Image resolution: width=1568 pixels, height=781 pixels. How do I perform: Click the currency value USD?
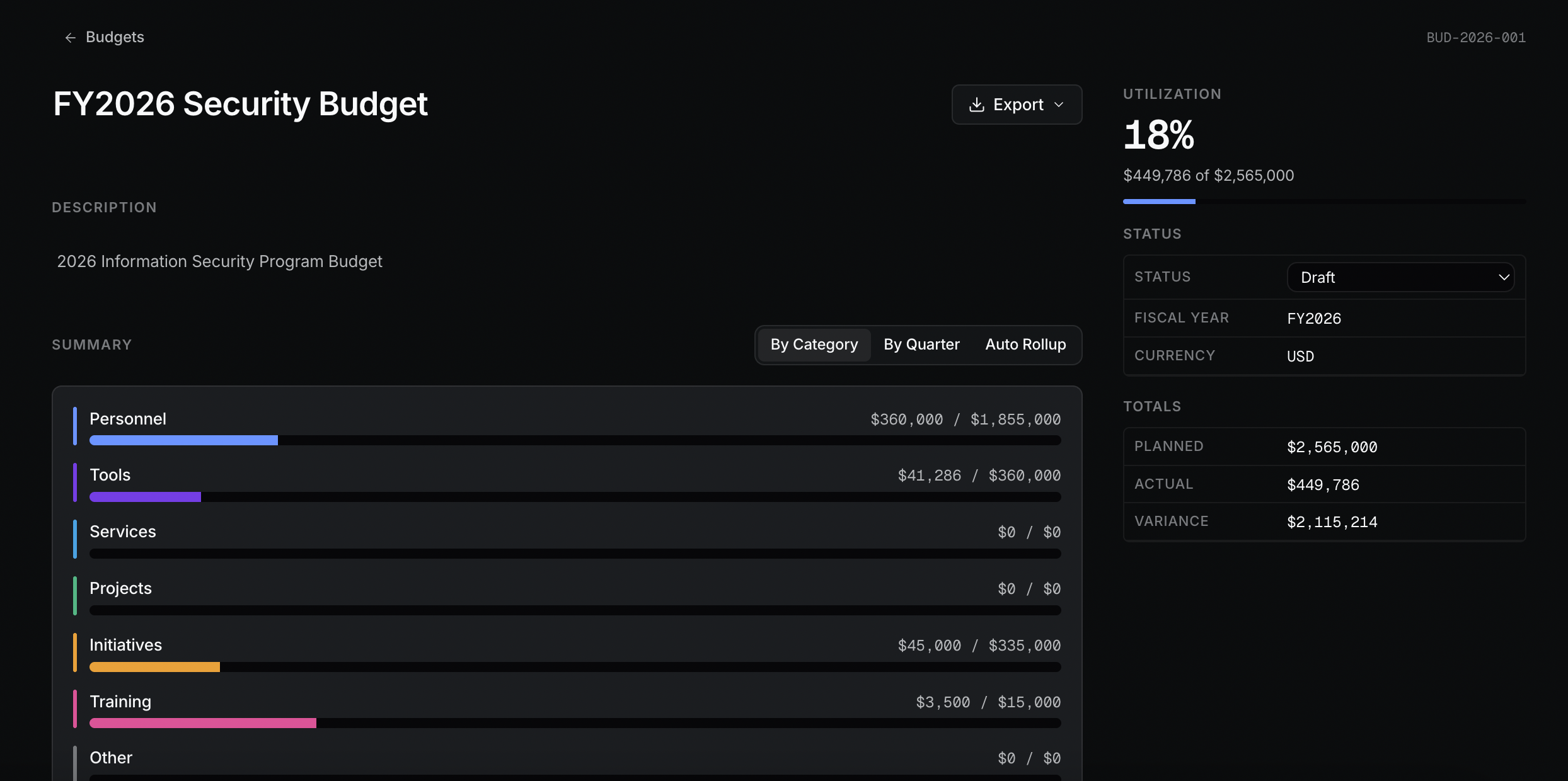click(x=1300, y=356)
